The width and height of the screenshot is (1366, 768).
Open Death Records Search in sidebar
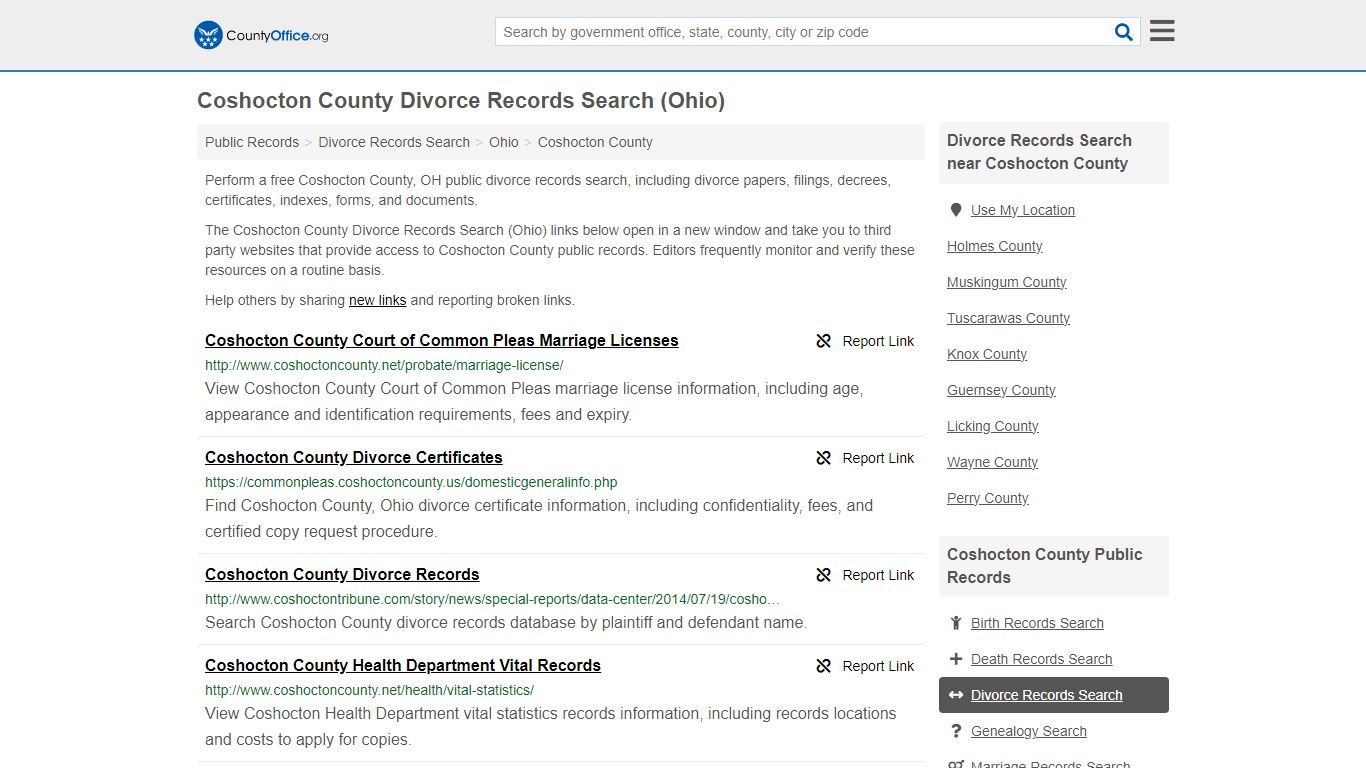tap(1041, 659)
